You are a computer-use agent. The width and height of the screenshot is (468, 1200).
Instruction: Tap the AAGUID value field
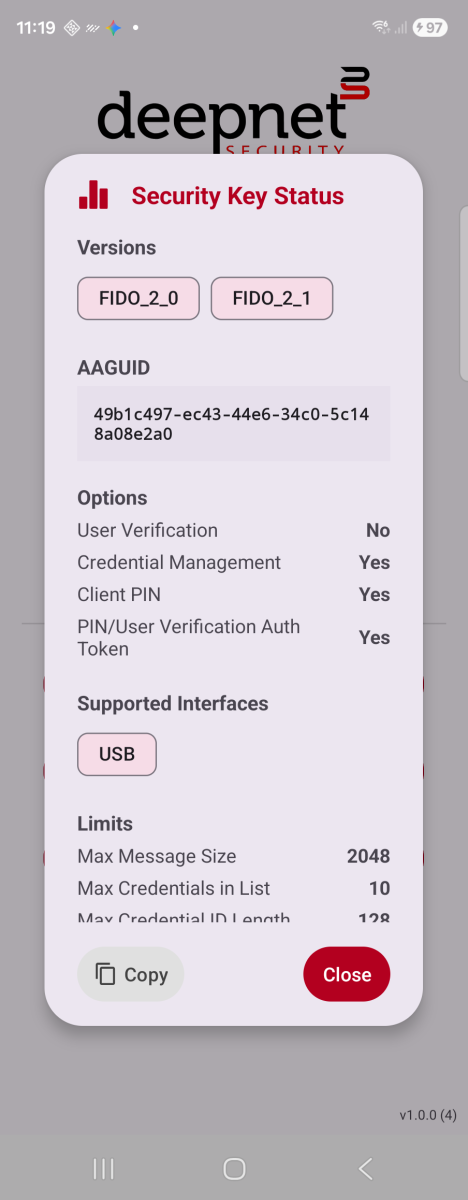[234, 424]
